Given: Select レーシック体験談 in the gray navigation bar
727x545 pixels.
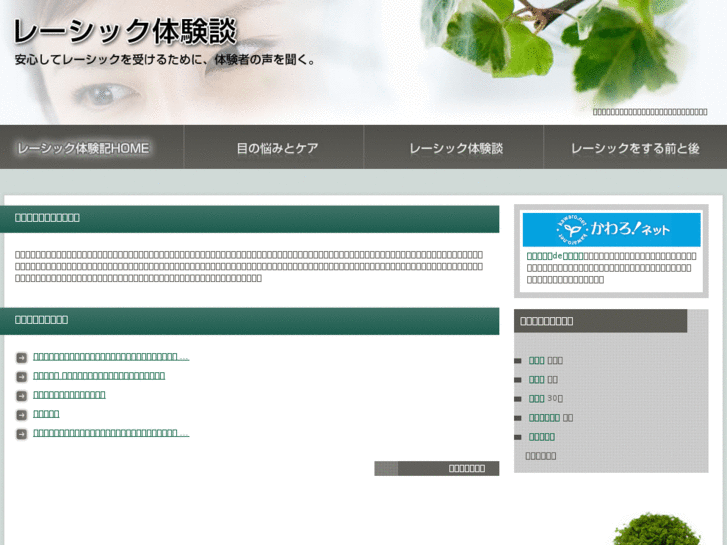Looking at the screenshot, I should [x=454, y=147].
